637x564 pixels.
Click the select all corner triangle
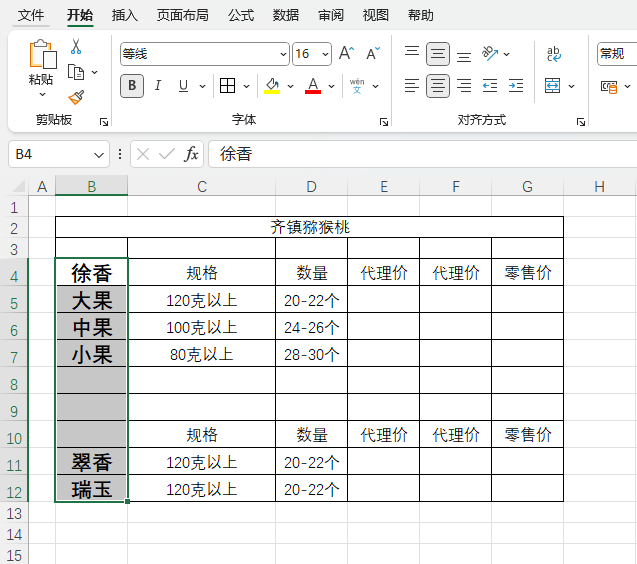19,187
